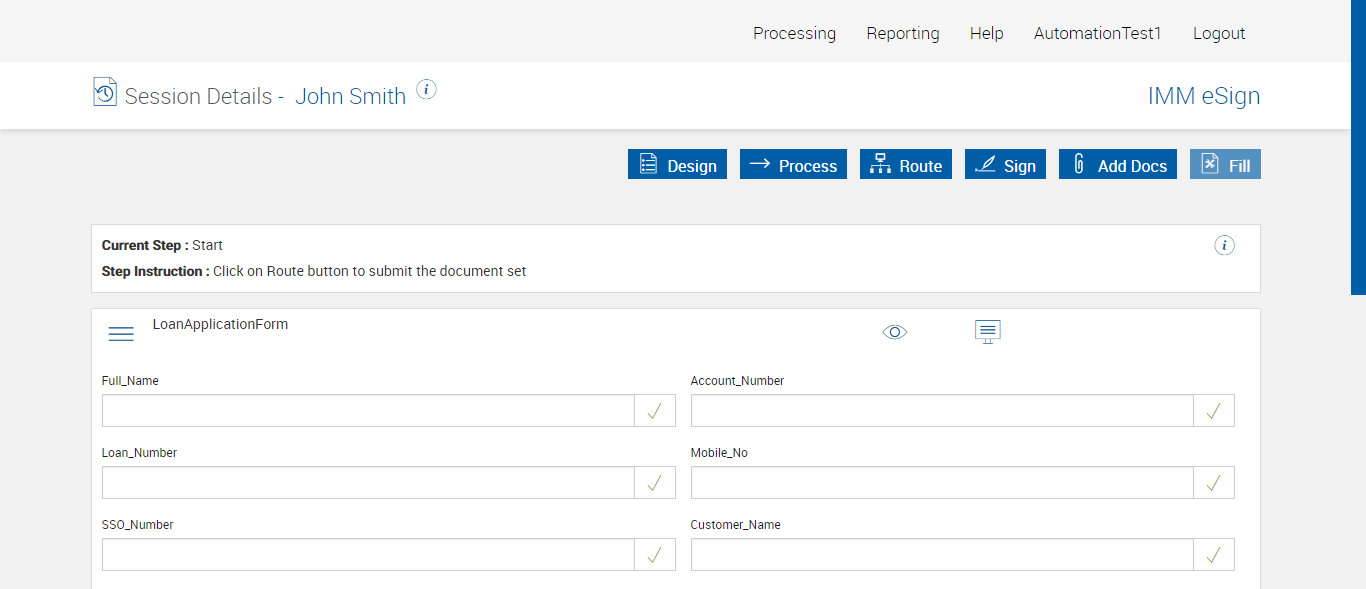
Task: Open the LoanApplicationForm hamburger menu
Action: pos(121,334)
